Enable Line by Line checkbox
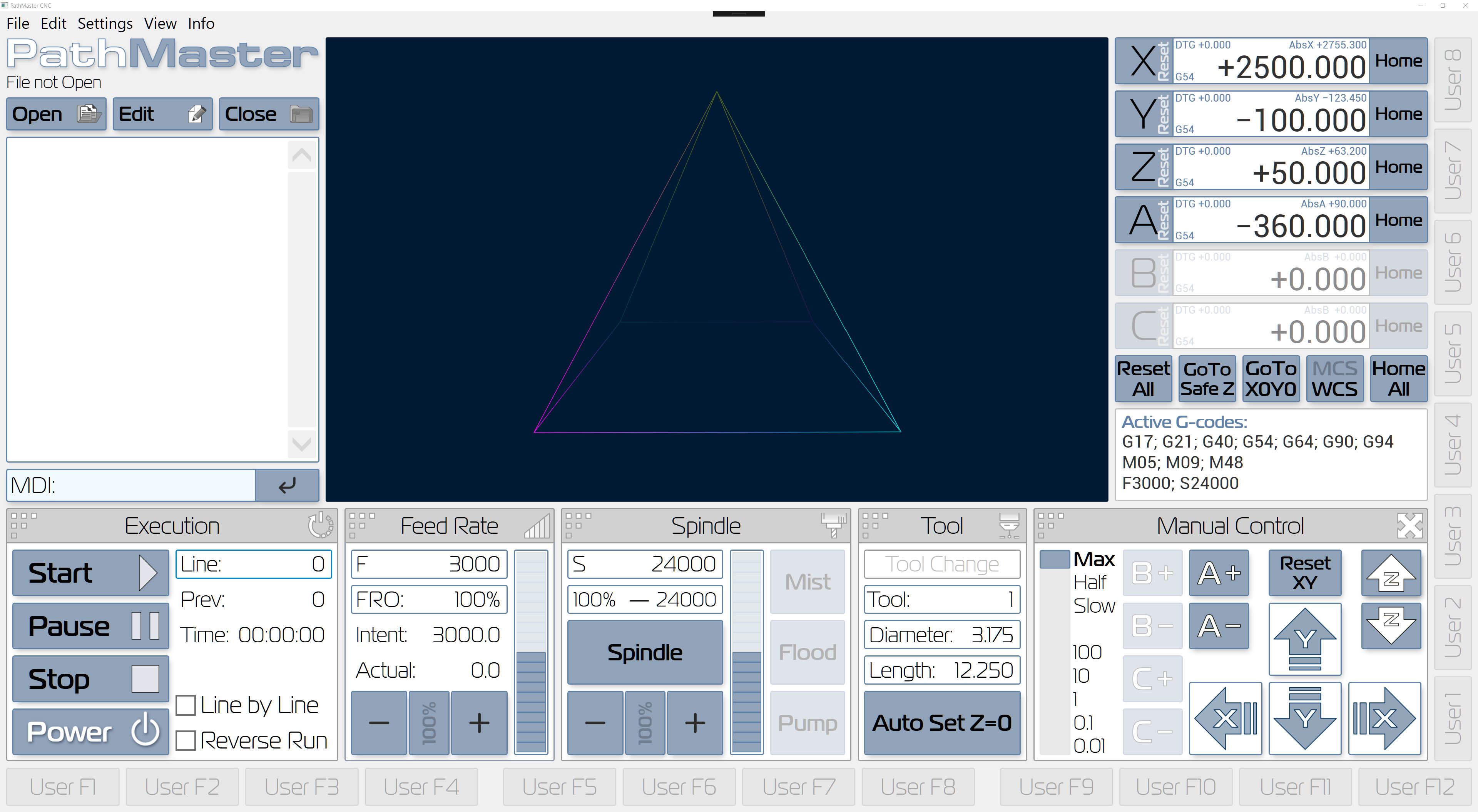Image resolution: width=1478 pixels, height=812 pixels. tap(186, 705)
